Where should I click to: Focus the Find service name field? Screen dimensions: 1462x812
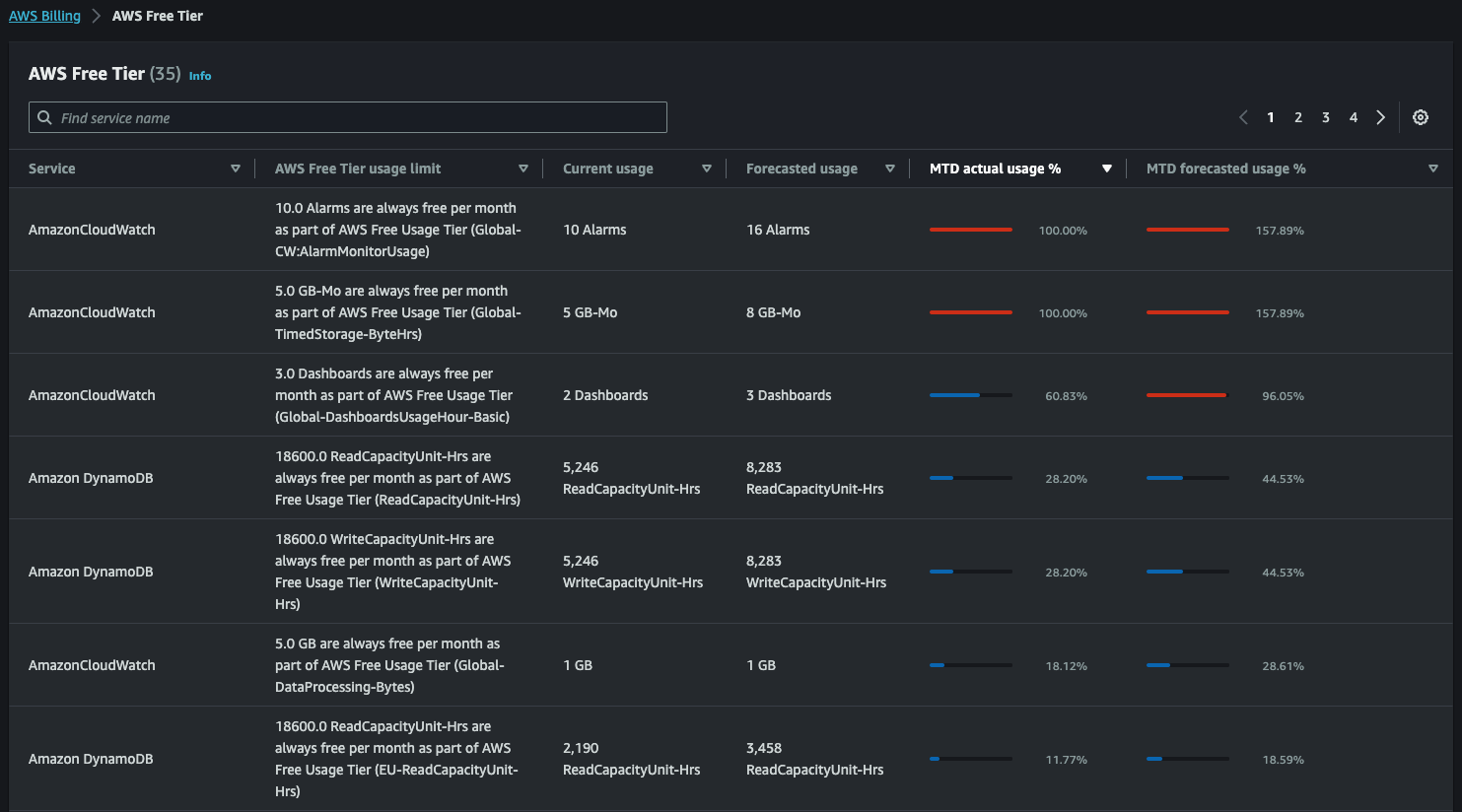click(x=348, y=117)
